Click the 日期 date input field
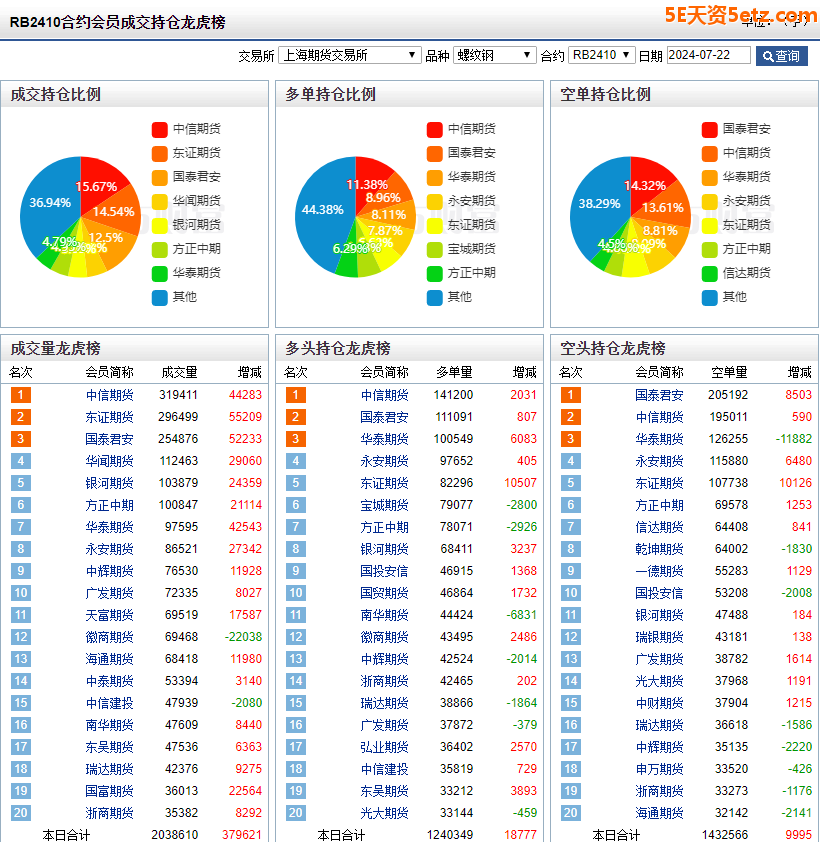Viewport: 822px width, 842px height. (x=708, y=55)
